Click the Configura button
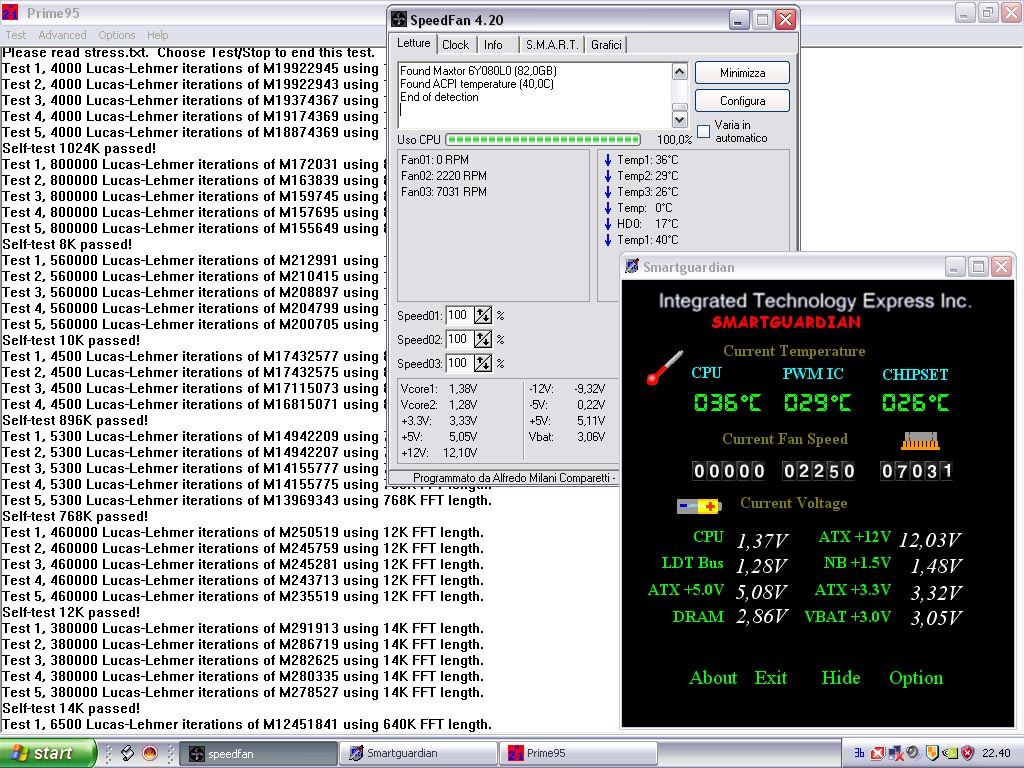This screenshot has width=1024, height=768. [743, 101]
